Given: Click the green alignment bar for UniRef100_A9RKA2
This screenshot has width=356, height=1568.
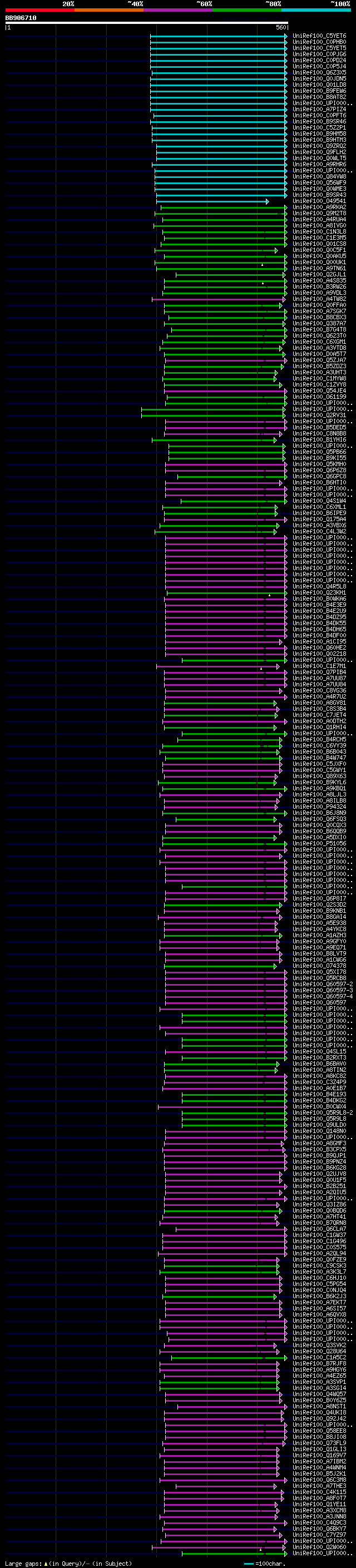Looking at the screenshot, I should [x=224, y=207].
